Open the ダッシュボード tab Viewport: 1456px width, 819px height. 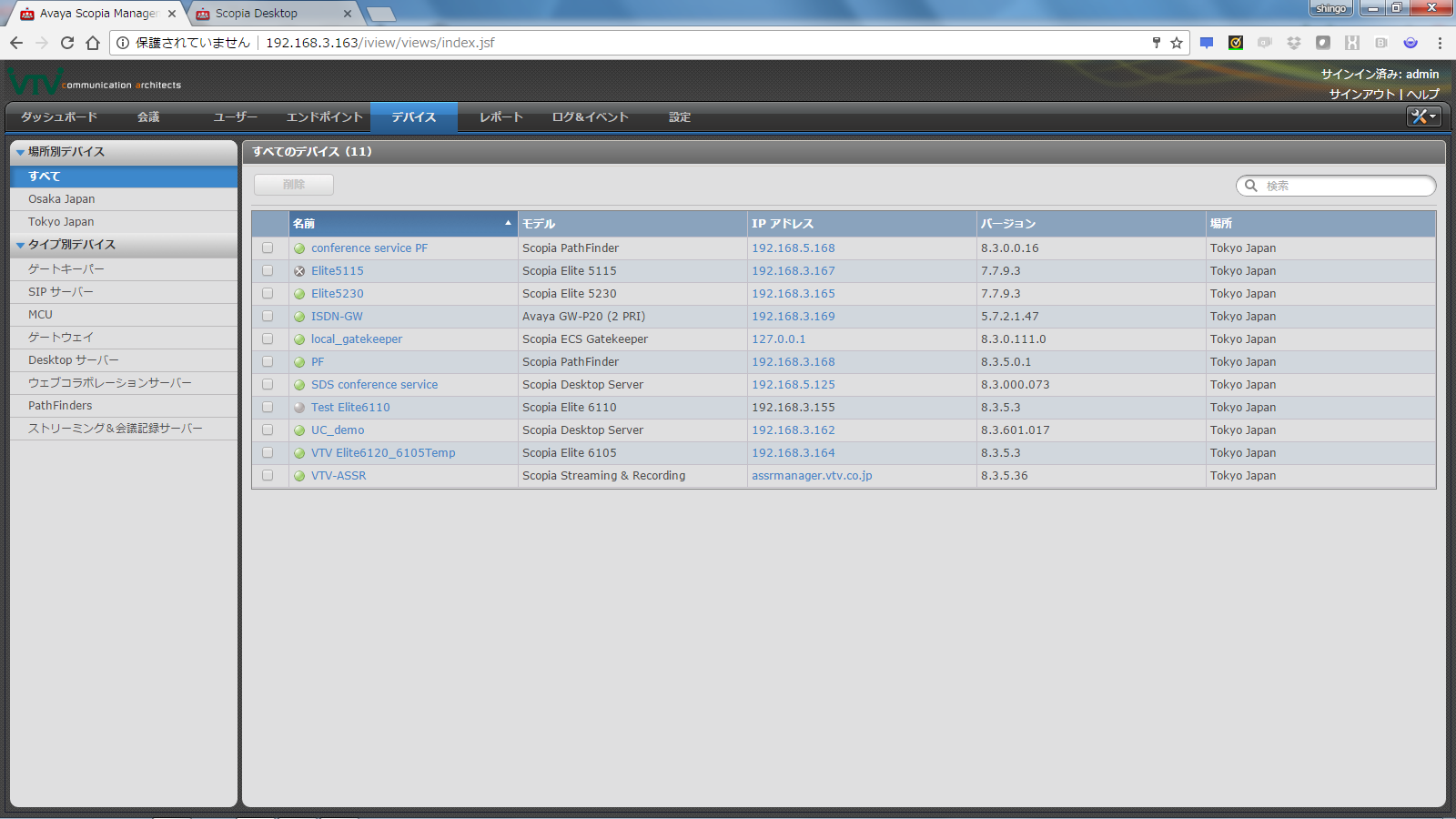pos(59,117)
